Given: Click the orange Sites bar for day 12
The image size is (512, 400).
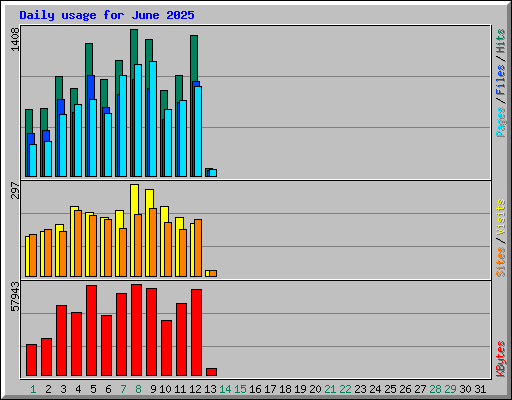Looking at the screenshot, I should coord(198,248).
